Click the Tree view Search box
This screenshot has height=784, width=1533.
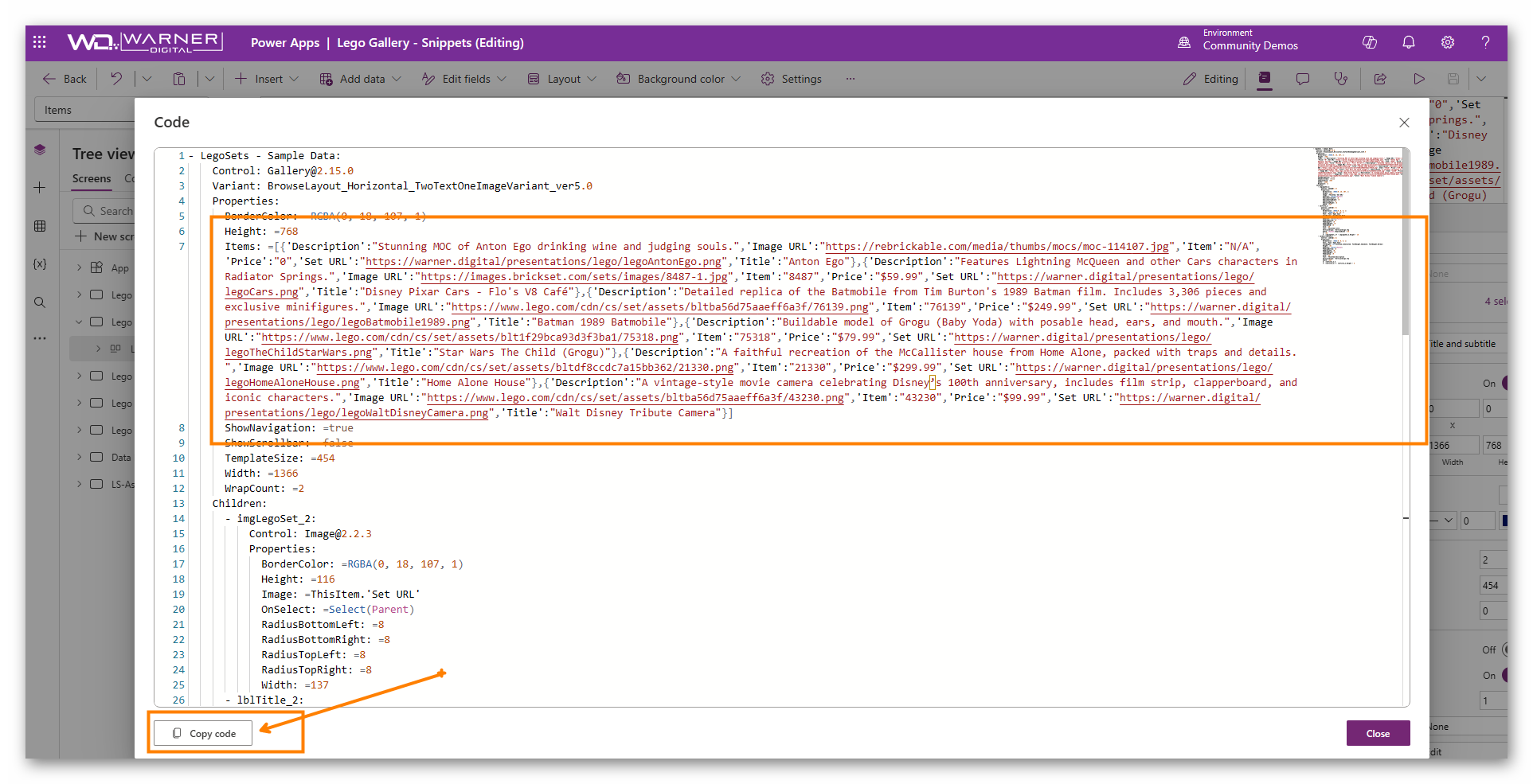click(x=104, y=211)
